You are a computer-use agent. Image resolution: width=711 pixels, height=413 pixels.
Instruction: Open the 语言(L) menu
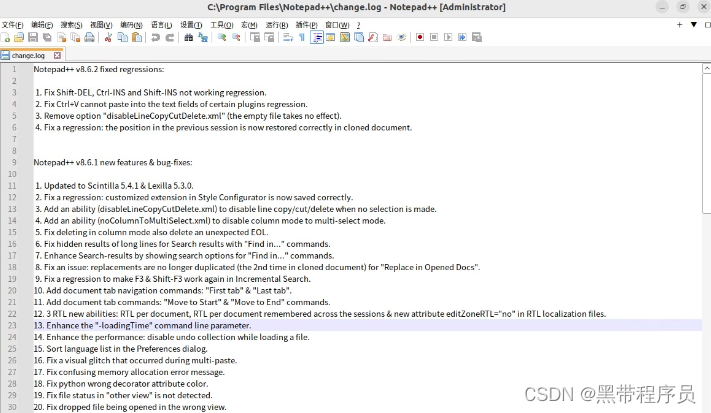161,25
